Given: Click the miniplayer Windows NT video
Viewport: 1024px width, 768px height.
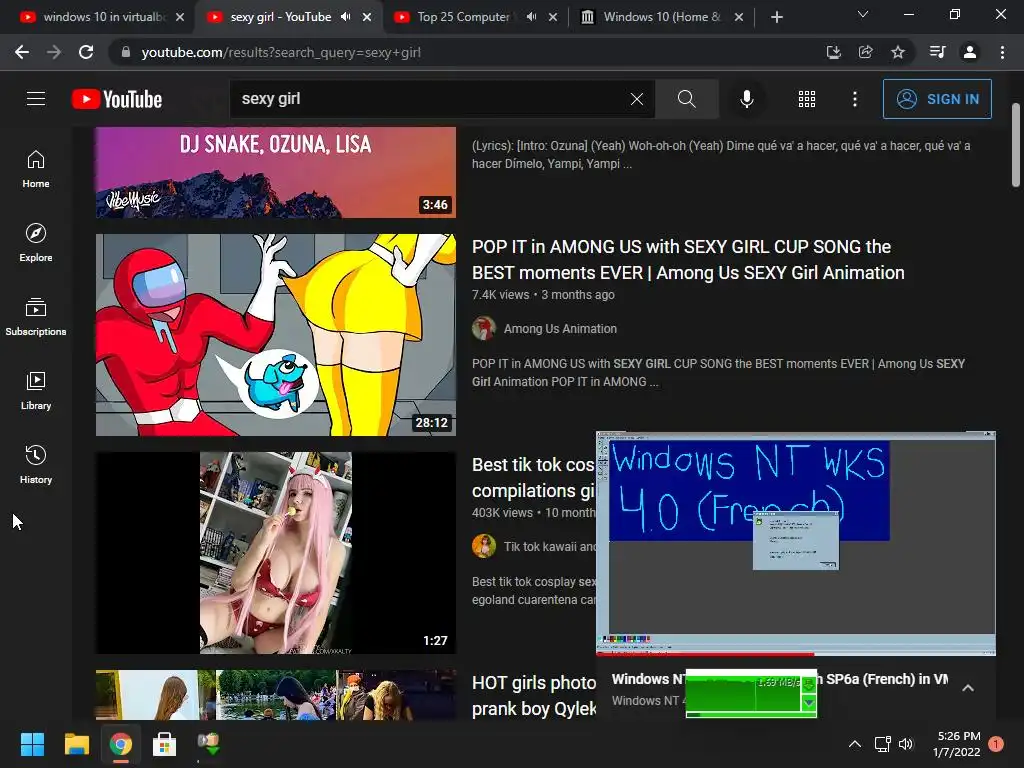Looking at the screenshot, I should 795,542.
